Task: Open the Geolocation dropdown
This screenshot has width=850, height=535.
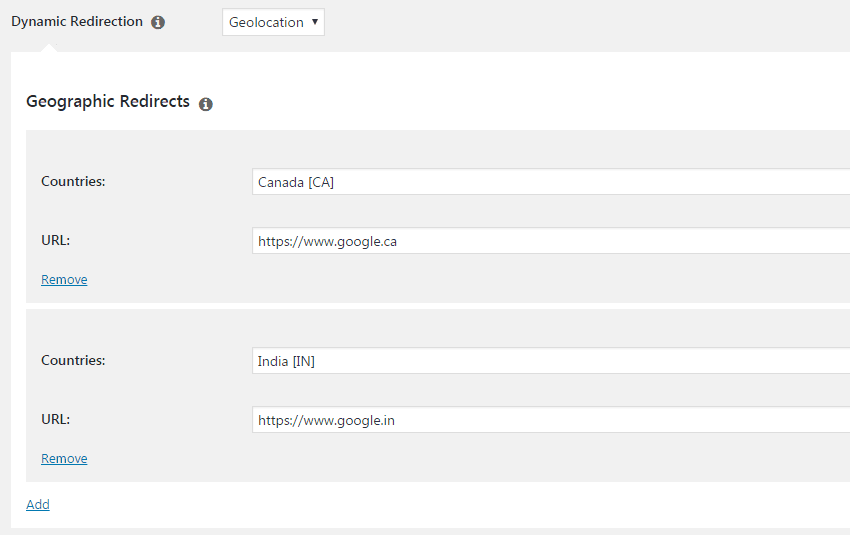Action: pos(272,22)
